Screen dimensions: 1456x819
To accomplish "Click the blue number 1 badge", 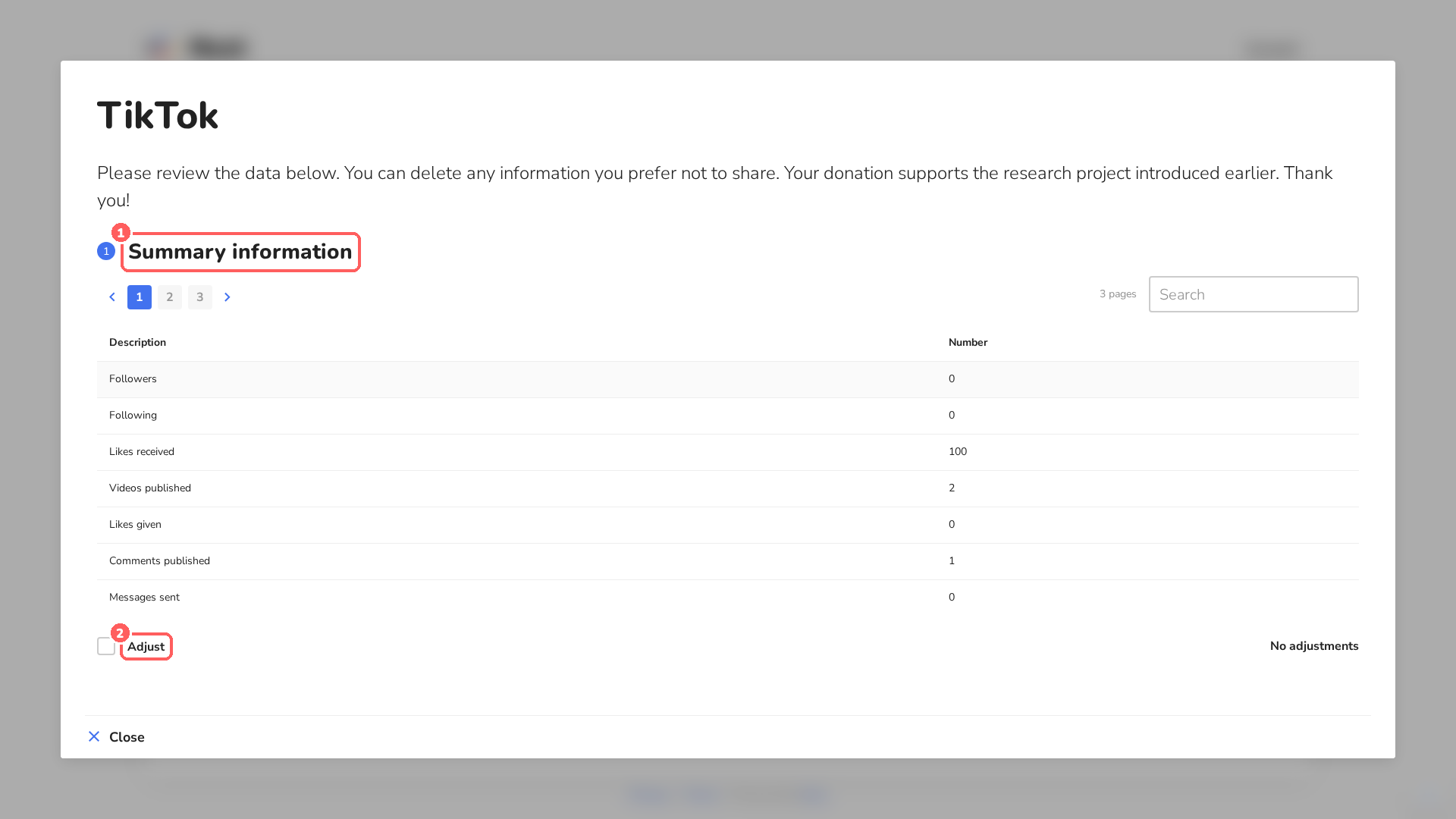I will point(106,251).
